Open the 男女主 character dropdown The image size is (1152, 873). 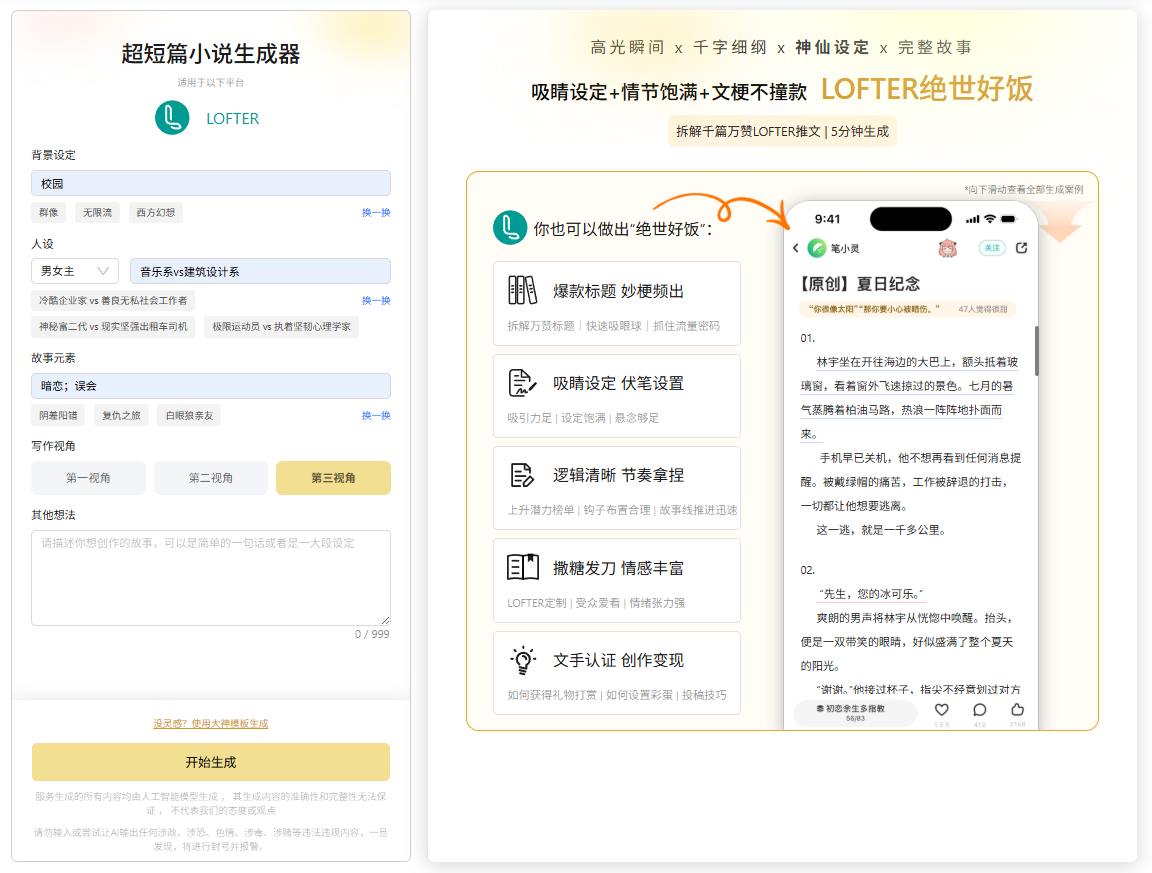pos(75,271)
